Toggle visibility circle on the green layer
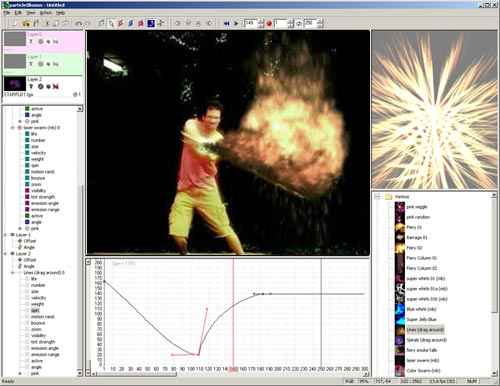The width and height of the screenshot is (500, 386). point(41,64)
